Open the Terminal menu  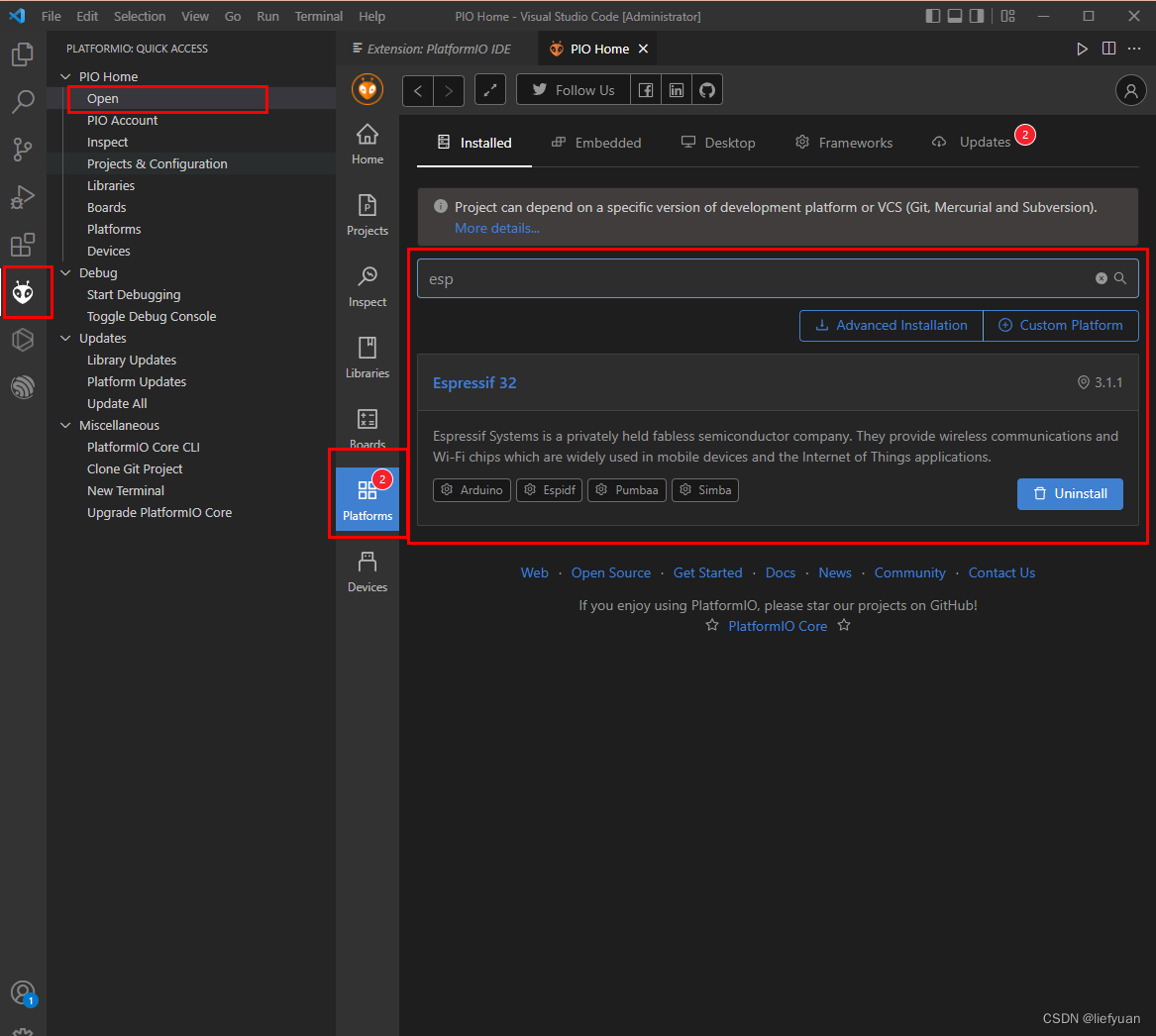[x=319, y=16]
